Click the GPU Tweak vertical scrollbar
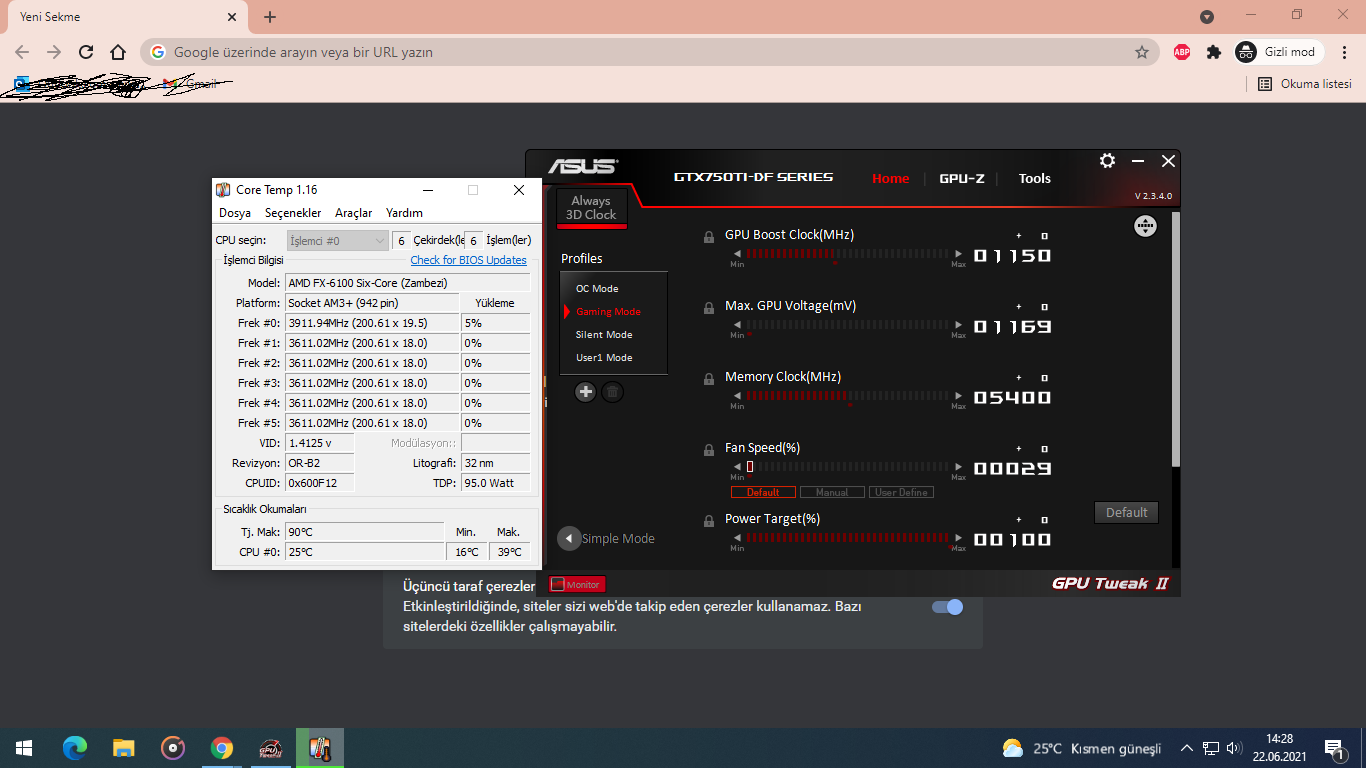This screenshot has height=768, width=1366. point(1176,338)
